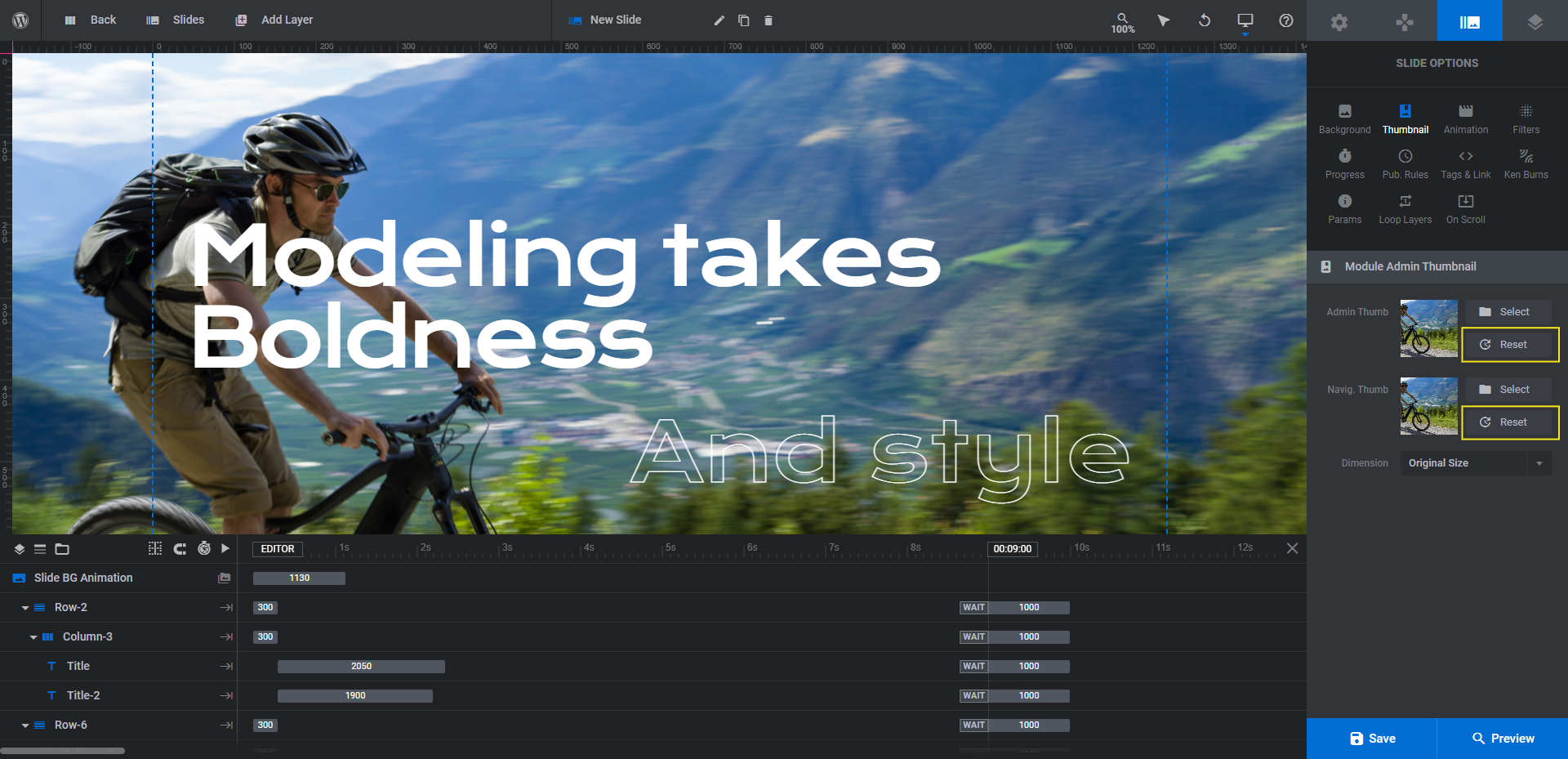Click the timeline layers stack icon

click(x=20, y=549)
